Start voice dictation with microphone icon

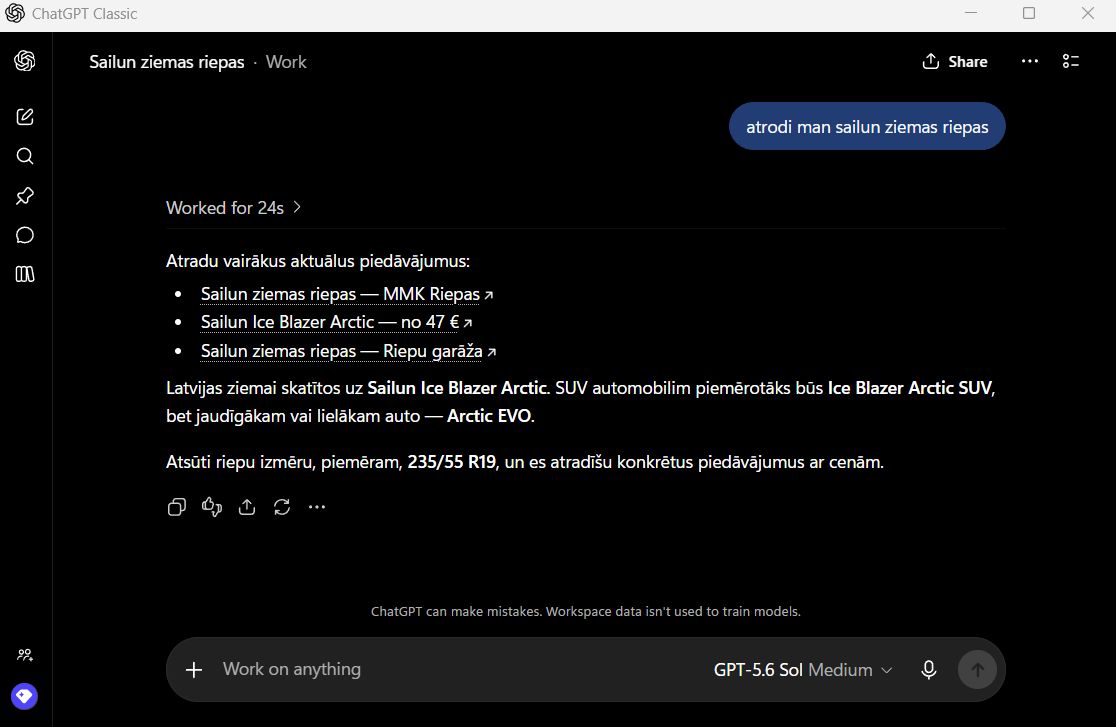(x=928, y=669)
